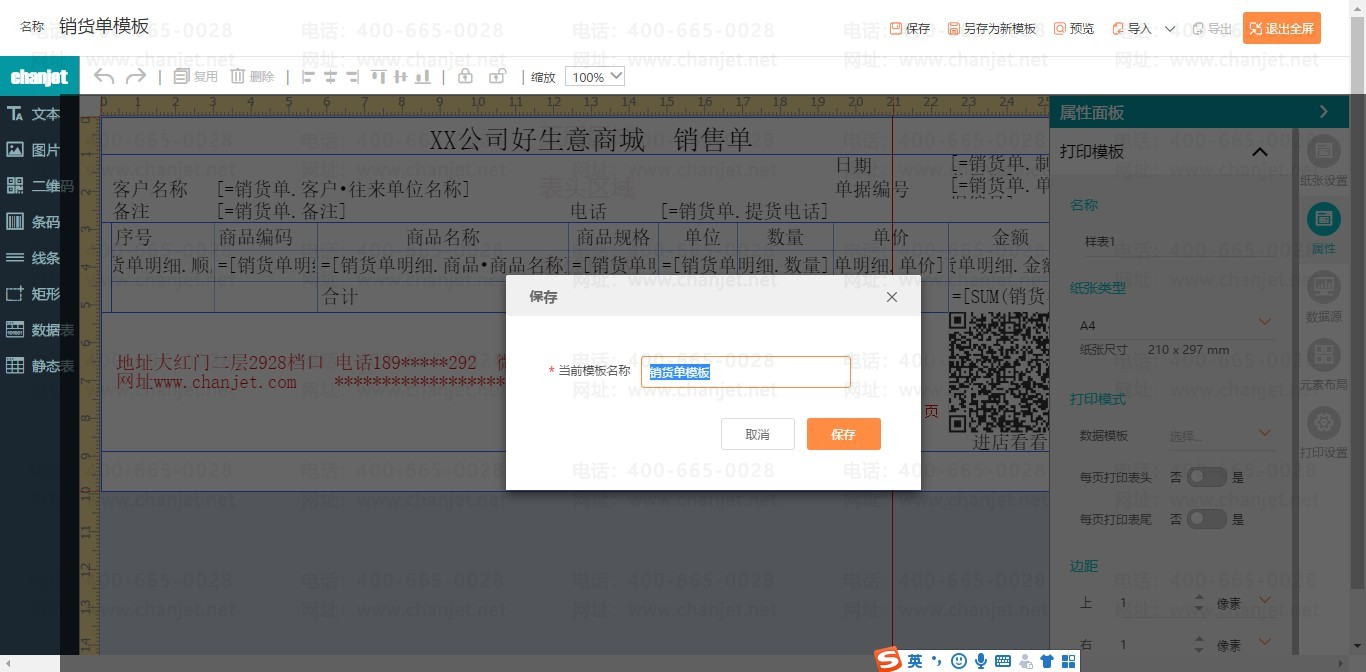The image size is (1366, 672).
Task: Click the 上 margin stepper arrows
Action: click(x=1200, y=603)
